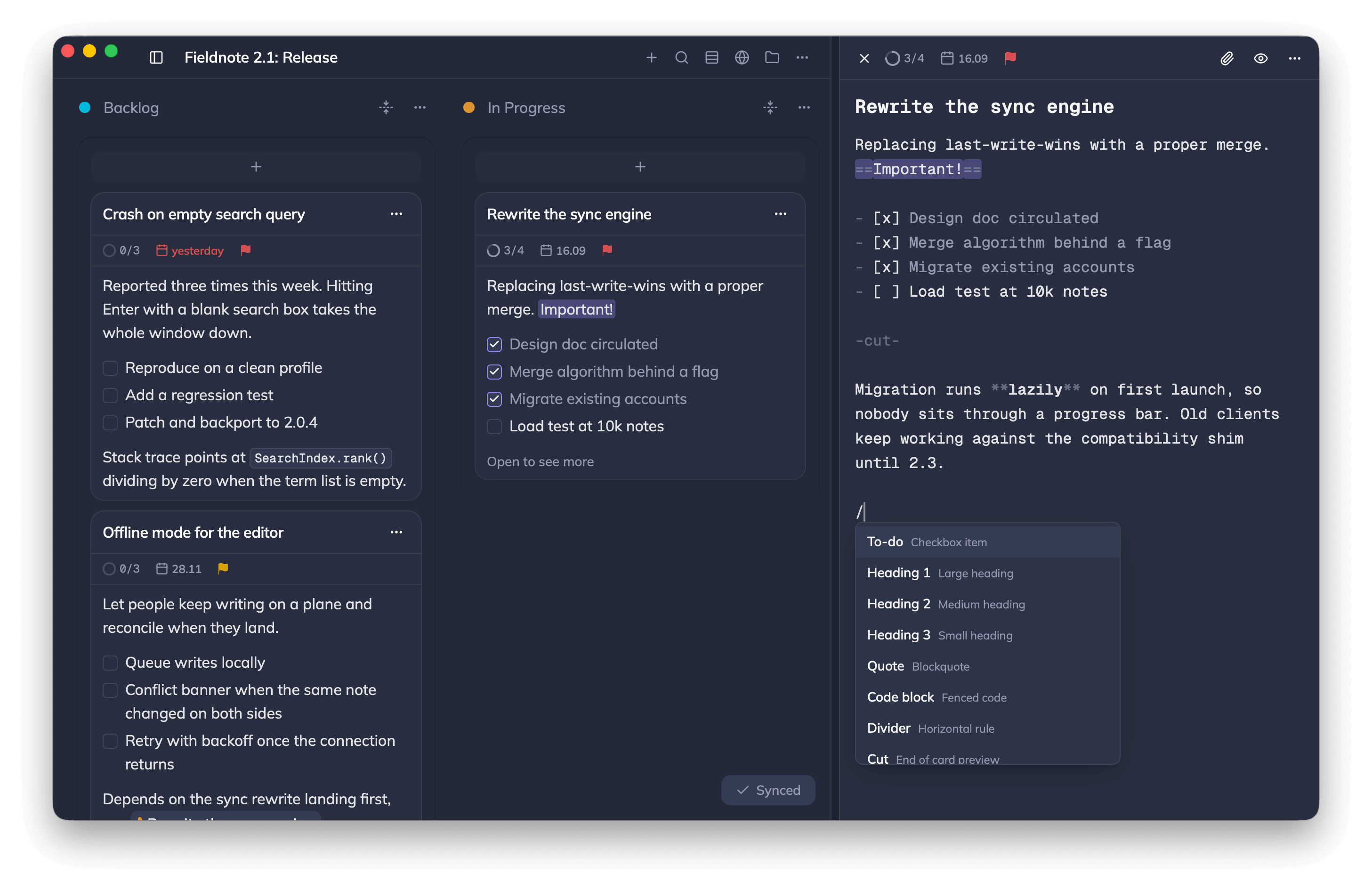
Task: Open the folder icon in the toolbar
Action: (772, 57)
